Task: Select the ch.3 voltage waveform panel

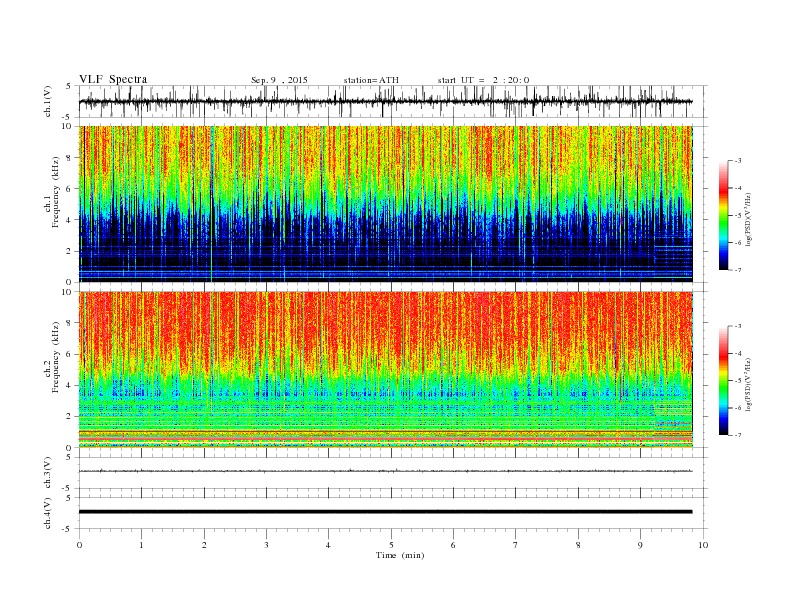Action: coord(393,473)
